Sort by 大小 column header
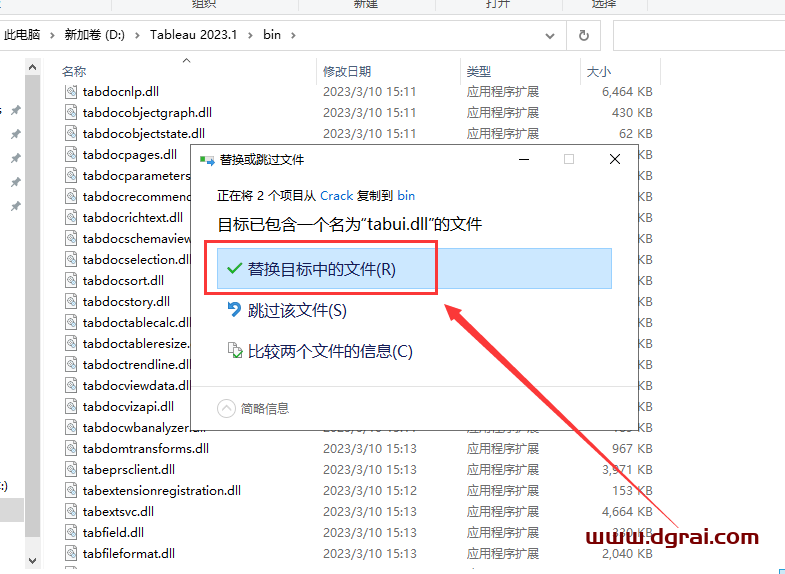Image resolution: width=785 pixels, height=574 pixels. tap(599, 72)
